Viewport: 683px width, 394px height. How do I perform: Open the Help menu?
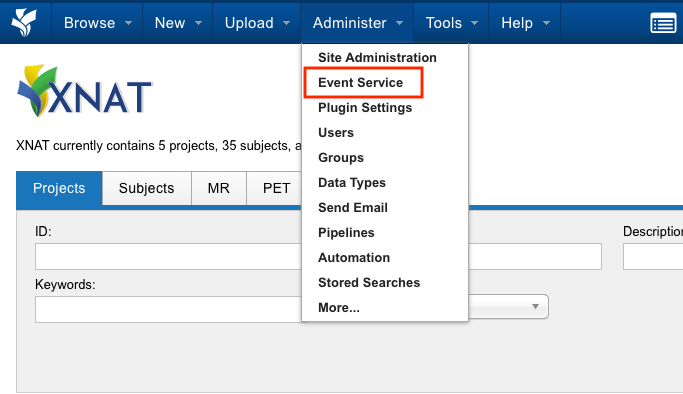tap(525, 23)
